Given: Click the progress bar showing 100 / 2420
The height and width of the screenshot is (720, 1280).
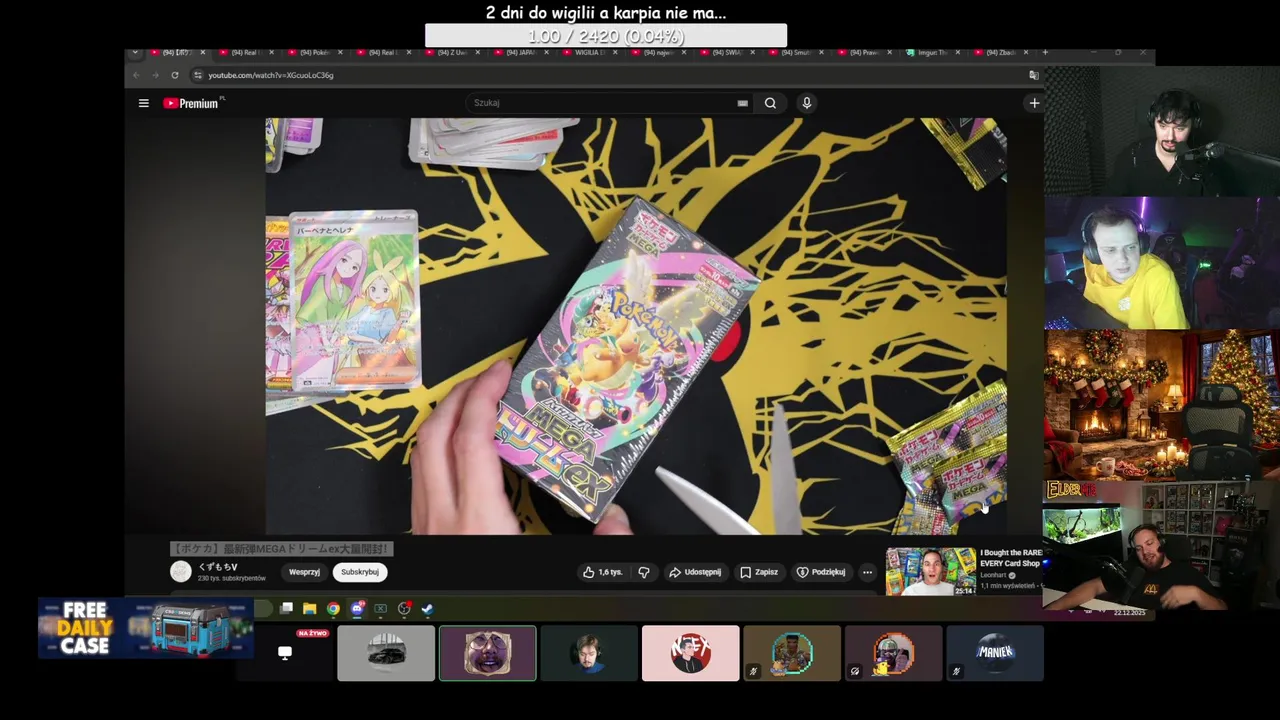Looking at the screenshot, I should 606,36.
